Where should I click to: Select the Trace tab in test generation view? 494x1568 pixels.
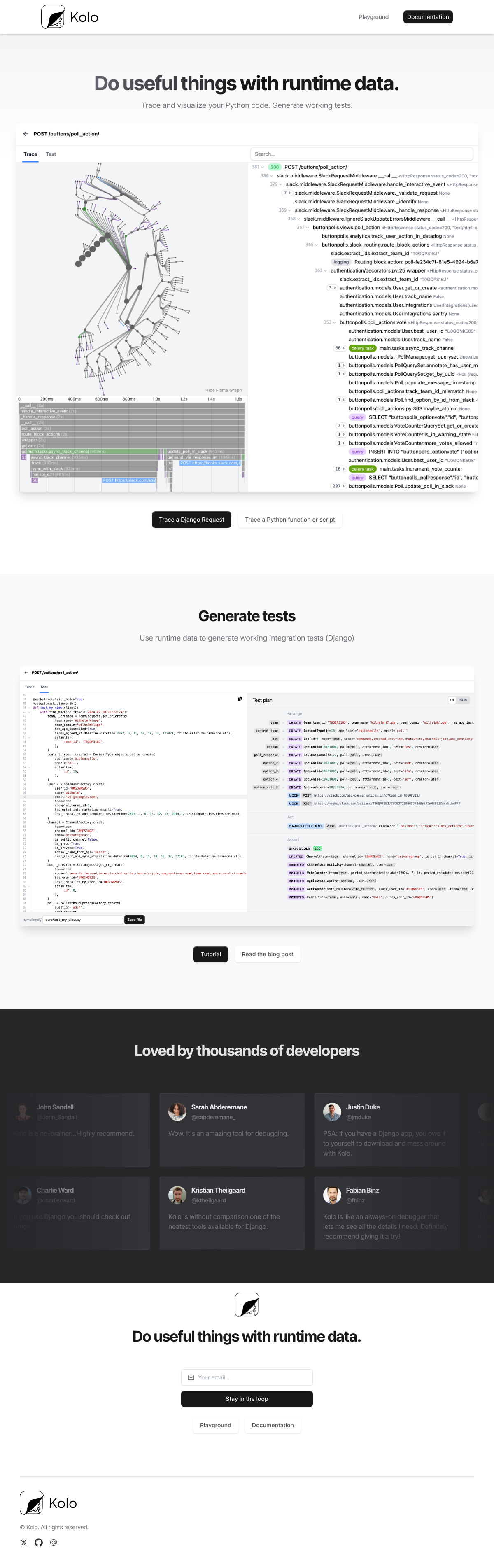(x=29, y=687)
